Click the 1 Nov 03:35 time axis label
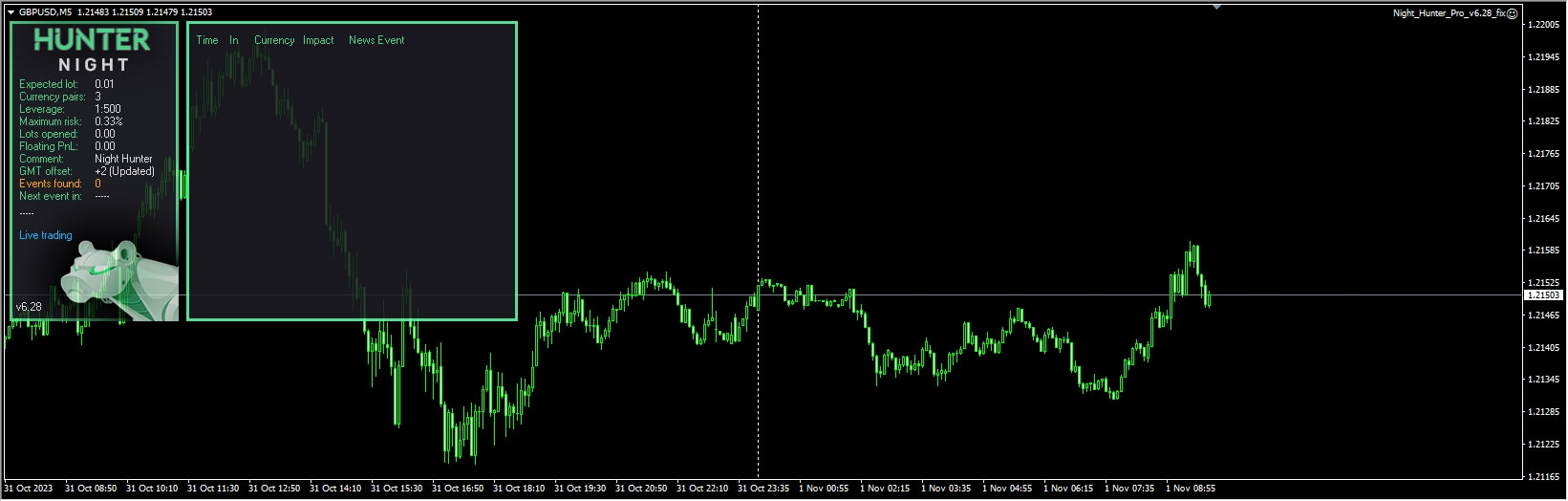 (x=946, y=489)
